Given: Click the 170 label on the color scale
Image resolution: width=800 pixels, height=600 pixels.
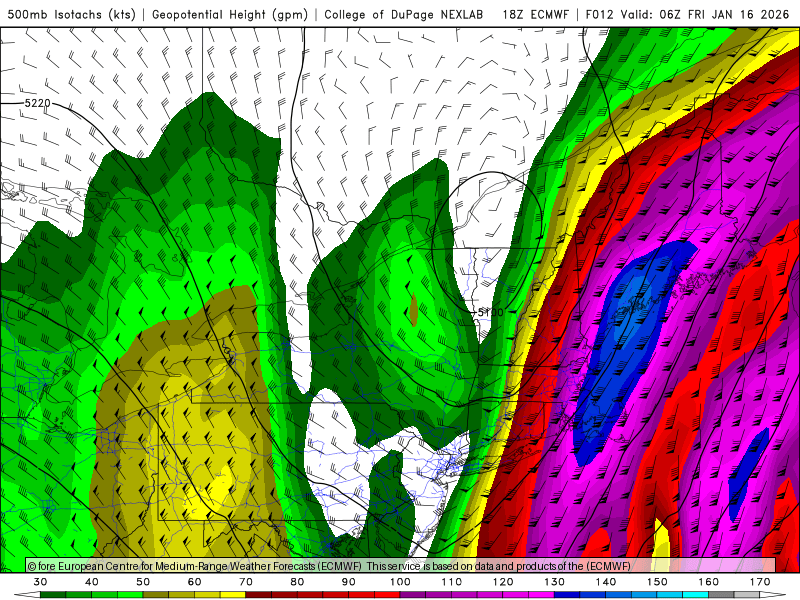Looking at the screenshot, I should coord(760,582).
